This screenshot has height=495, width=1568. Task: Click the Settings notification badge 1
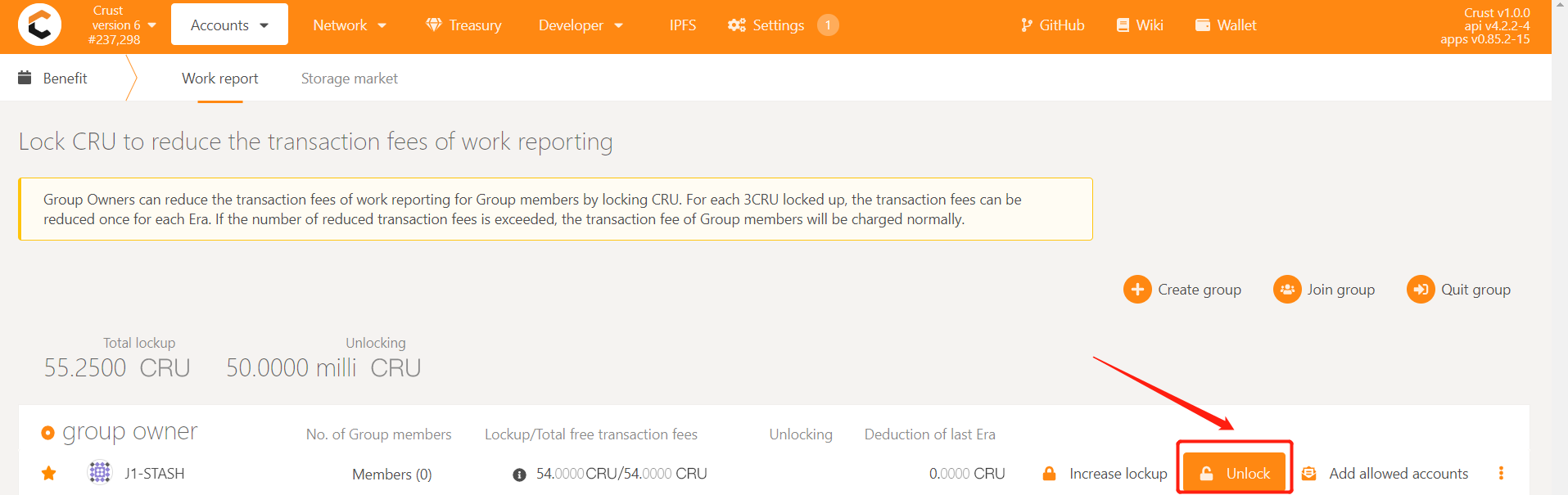pos(828,25)
